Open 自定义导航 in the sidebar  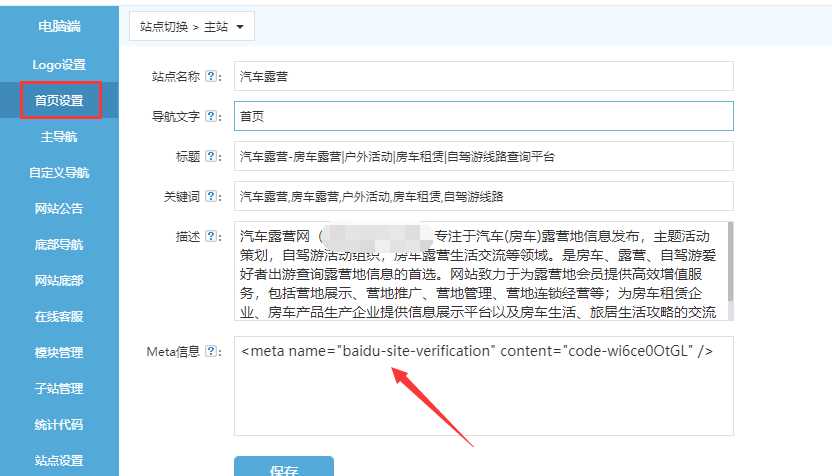coord(59,172)
